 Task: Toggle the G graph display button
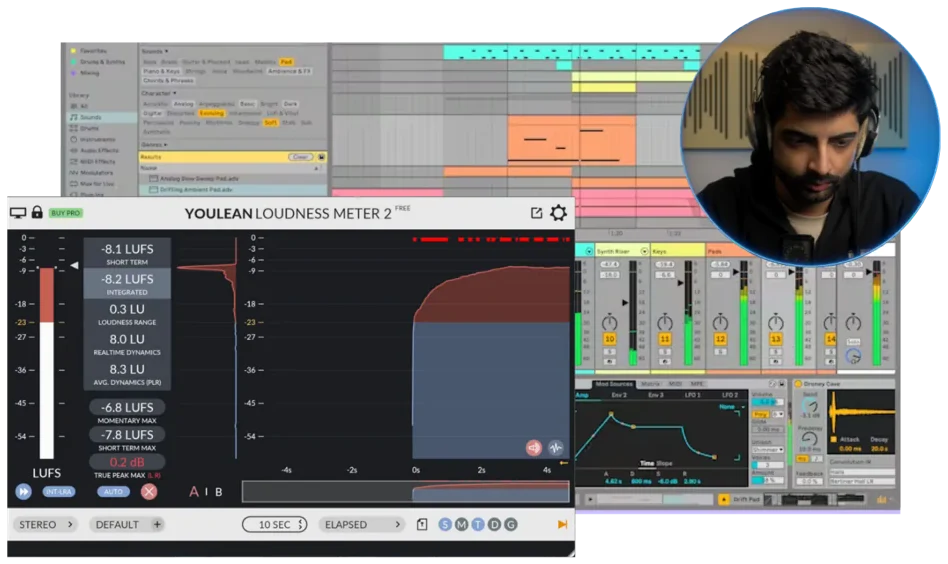(510, 524)
